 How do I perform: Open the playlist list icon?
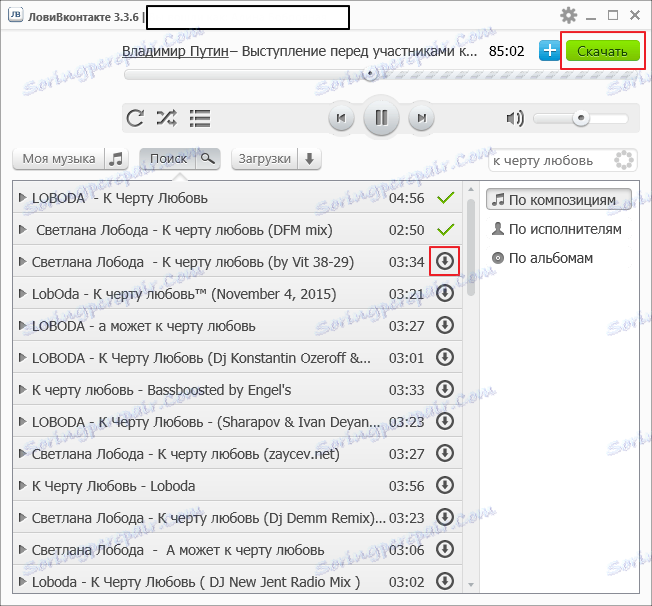[x=200, y=119]
